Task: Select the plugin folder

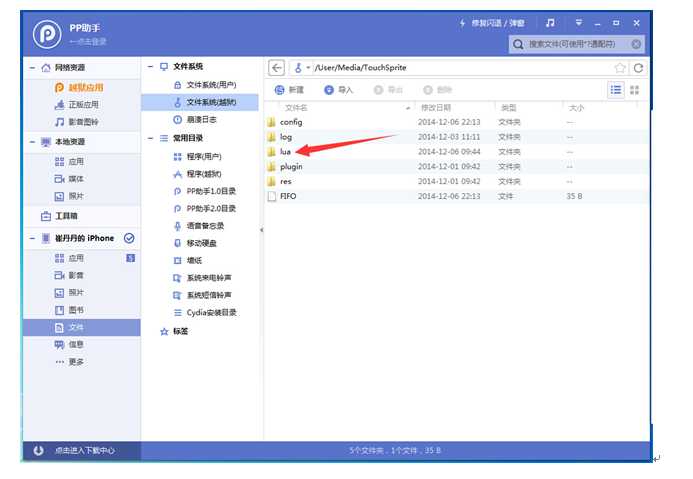Action: click(x=457, y=167)
